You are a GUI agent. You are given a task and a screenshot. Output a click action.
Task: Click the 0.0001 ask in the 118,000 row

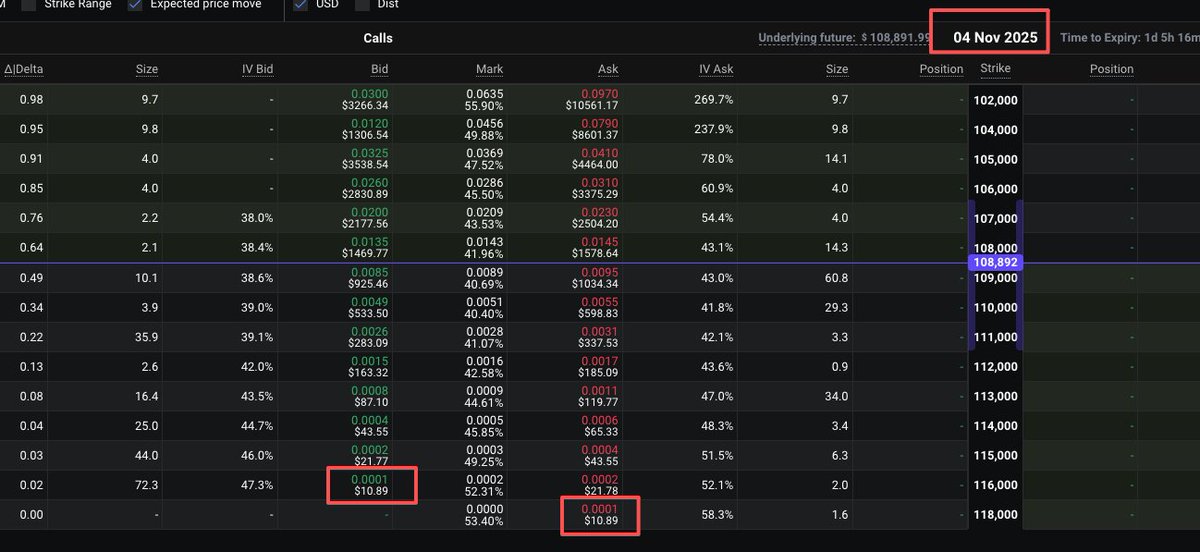[601, 514]
